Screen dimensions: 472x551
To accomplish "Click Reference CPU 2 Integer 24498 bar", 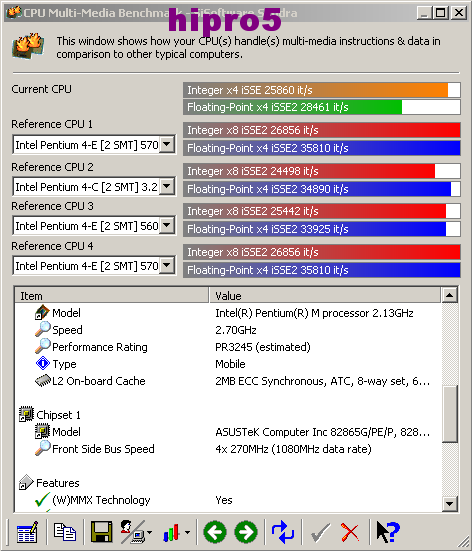I will click(322, 171).
